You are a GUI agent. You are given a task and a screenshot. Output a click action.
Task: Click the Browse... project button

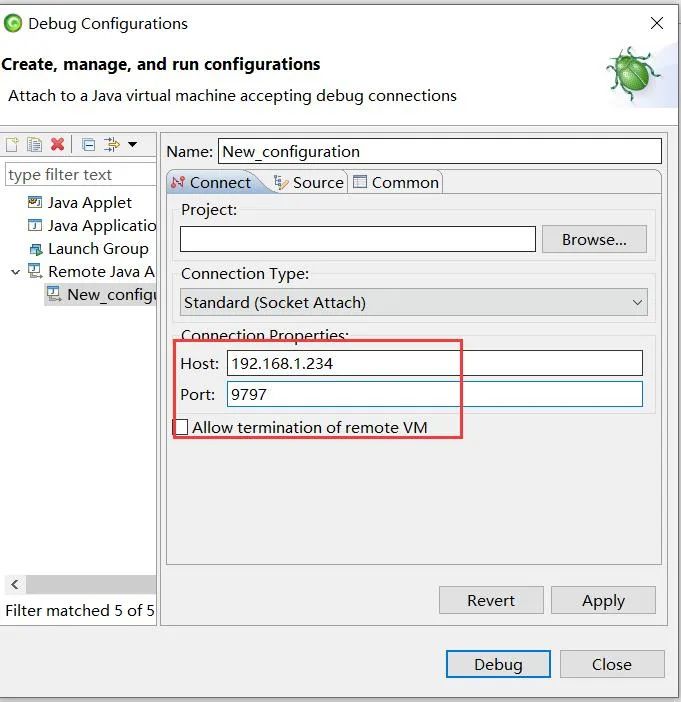[594, 239]
